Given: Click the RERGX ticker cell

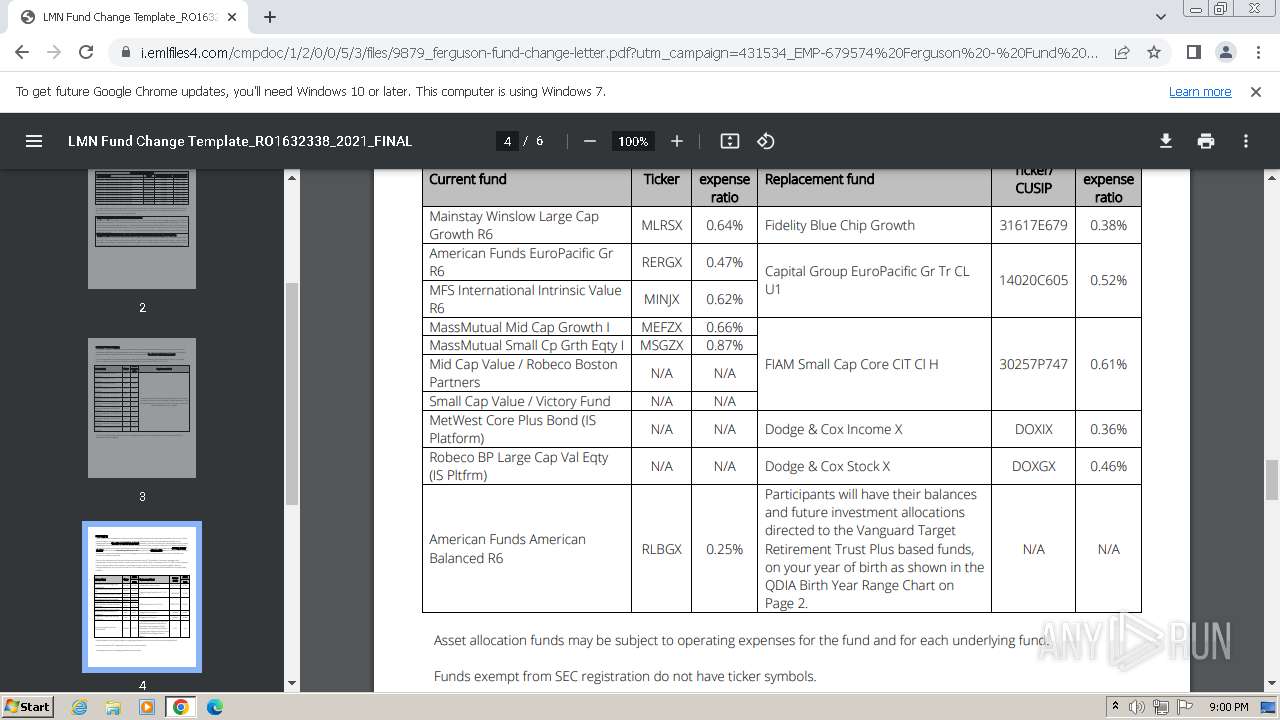Looking at the screenshot, I should click(x=661, y=262).
